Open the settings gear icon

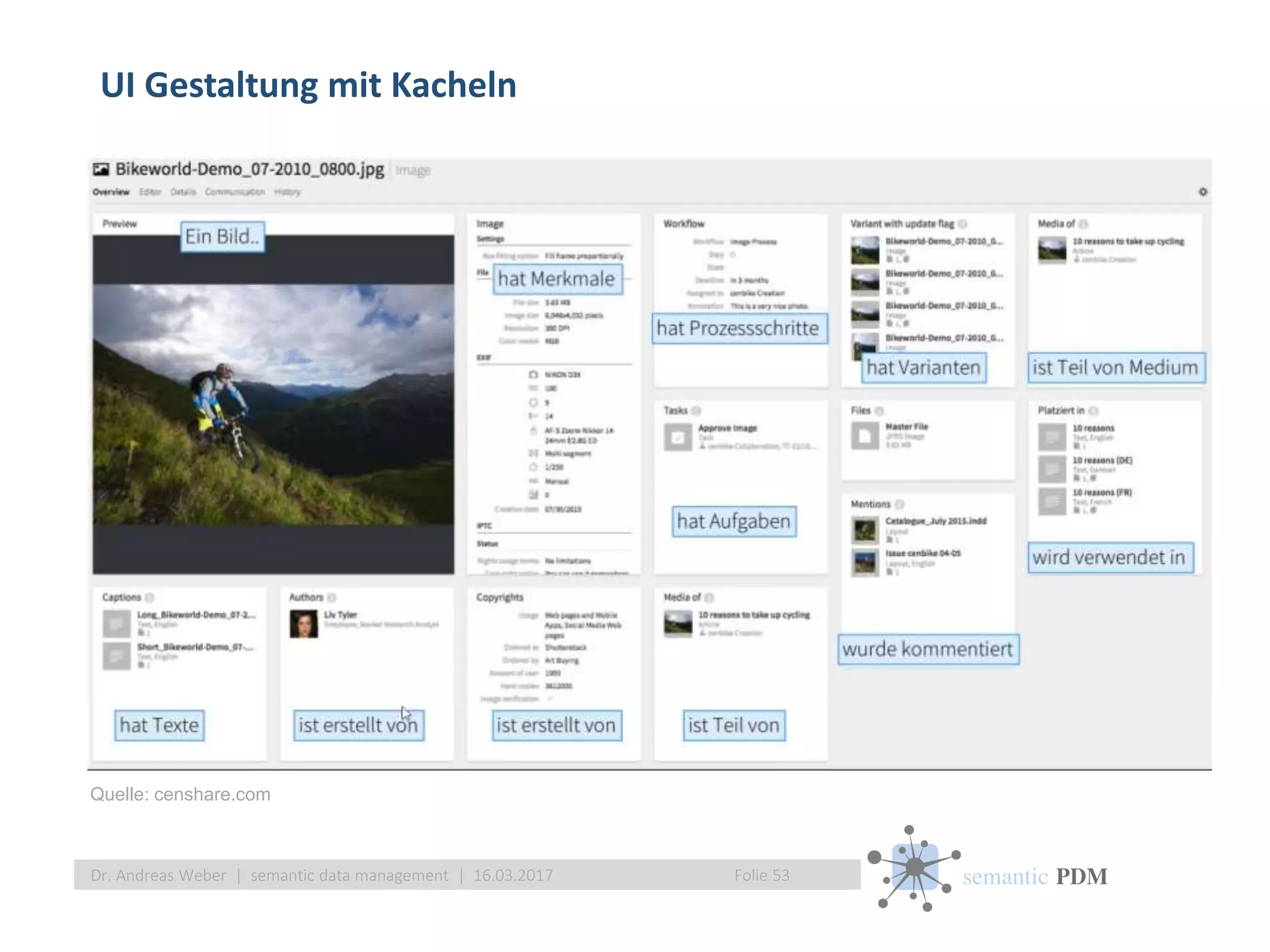click(1202, 192)
